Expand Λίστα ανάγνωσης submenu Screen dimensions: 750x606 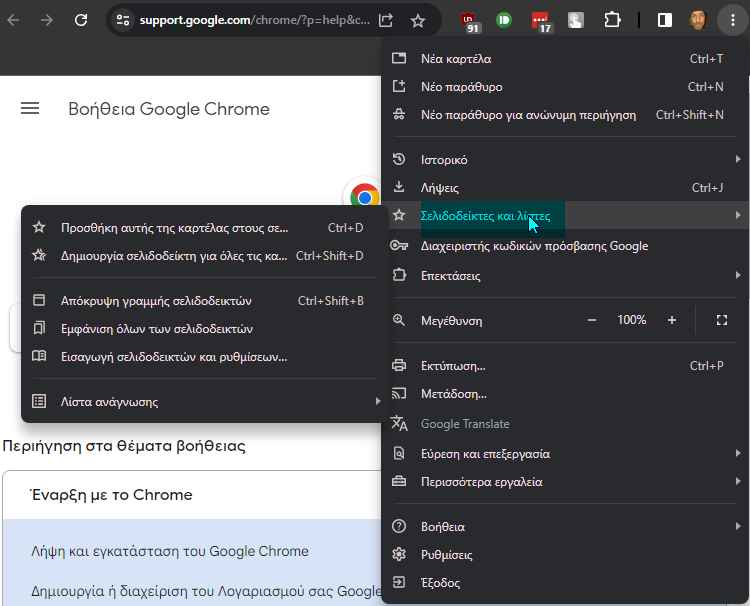coord(204,402)
